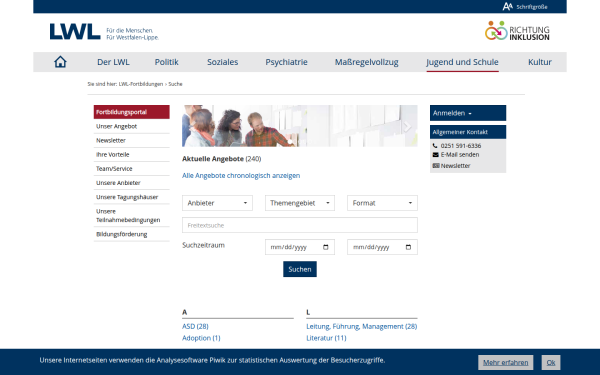The image size is (600, 375).
Task: Open Jugend und Schule menu
Action: (462, 62)
